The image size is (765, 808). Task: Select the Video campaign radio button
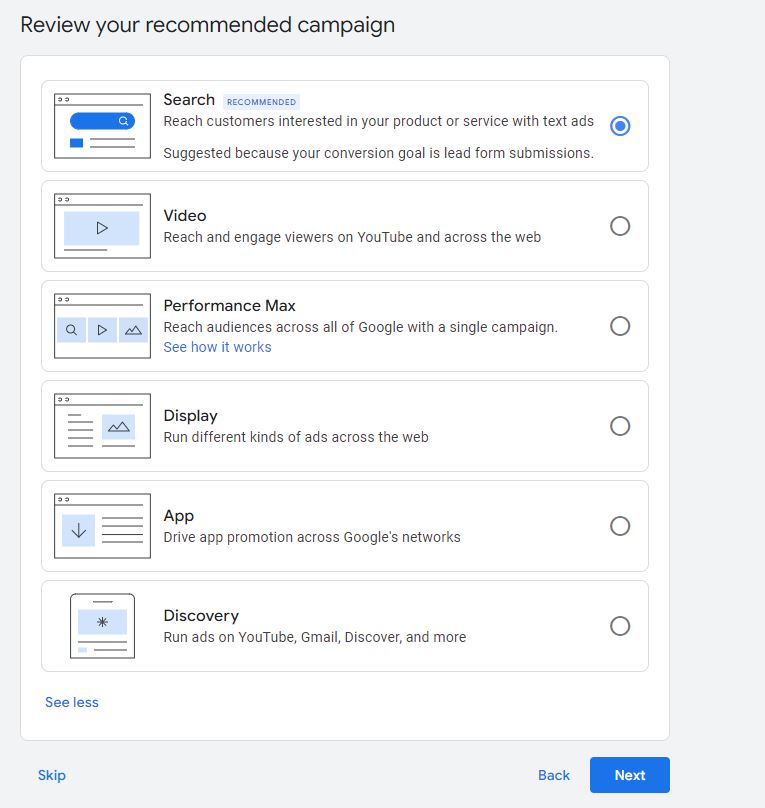pos(620,226)
